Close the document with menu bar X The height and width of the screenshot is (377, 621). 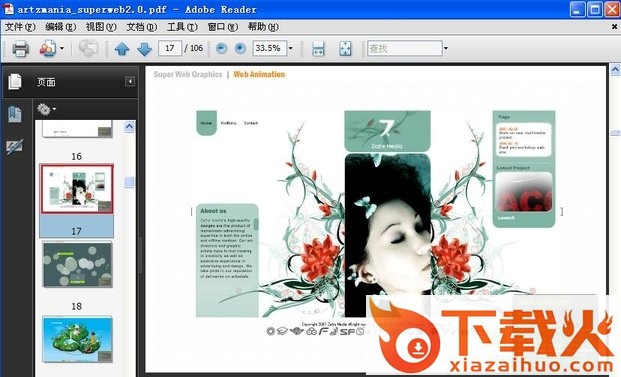(614, 27)
